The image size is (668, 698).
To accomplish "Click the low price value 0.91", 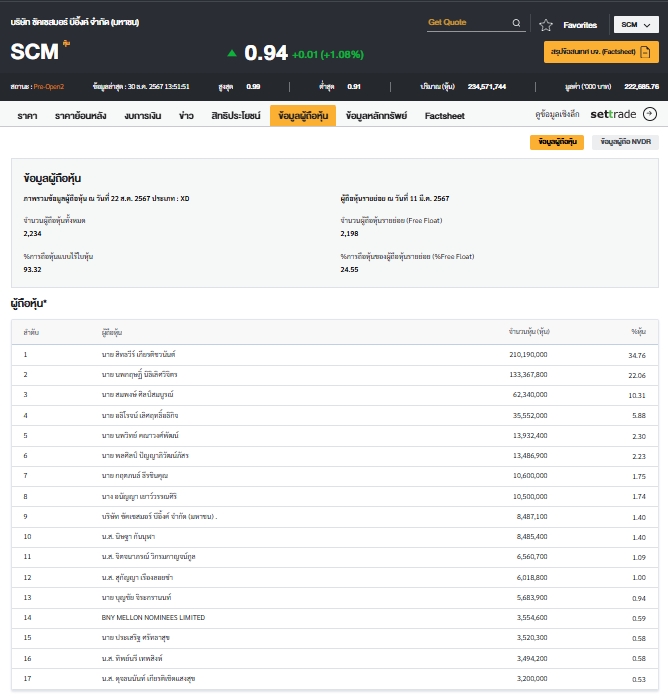I will coord(354,86).
